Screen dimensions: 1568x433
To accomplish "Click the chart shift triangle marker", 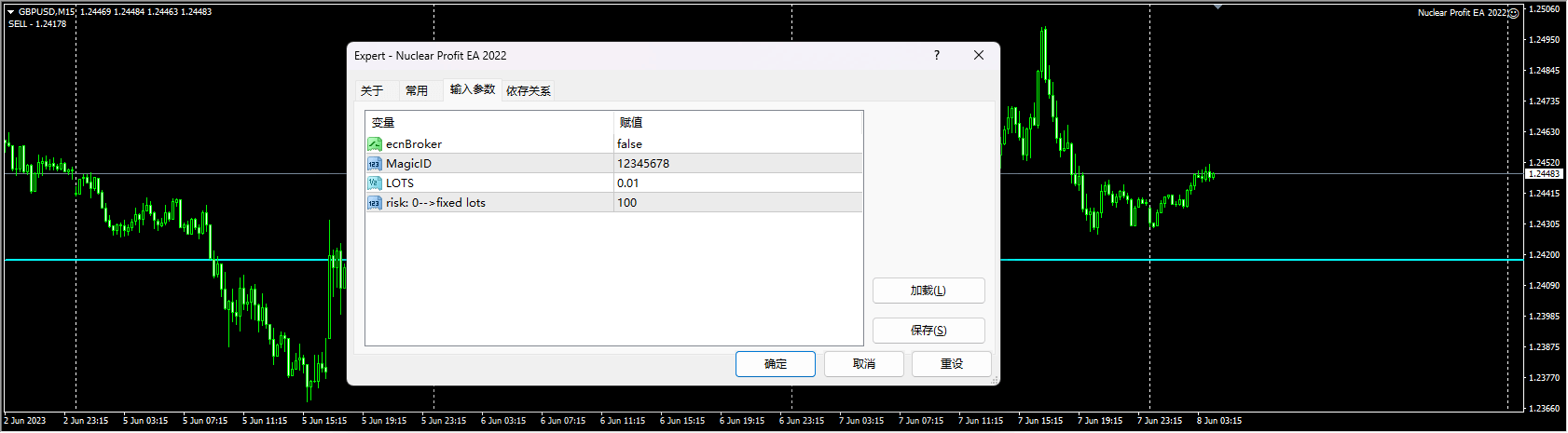I will [1217, 7].
